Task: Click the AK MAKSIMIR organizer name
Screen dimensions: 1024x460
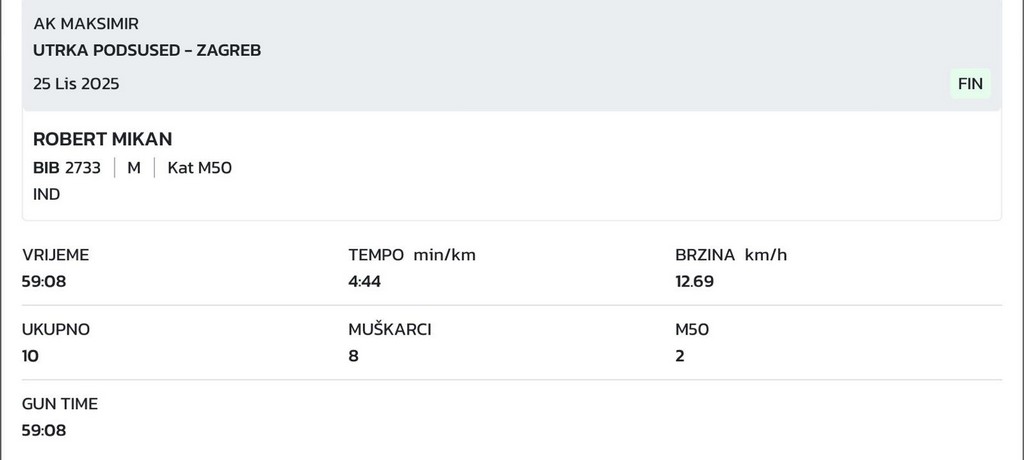Action: 86,24
